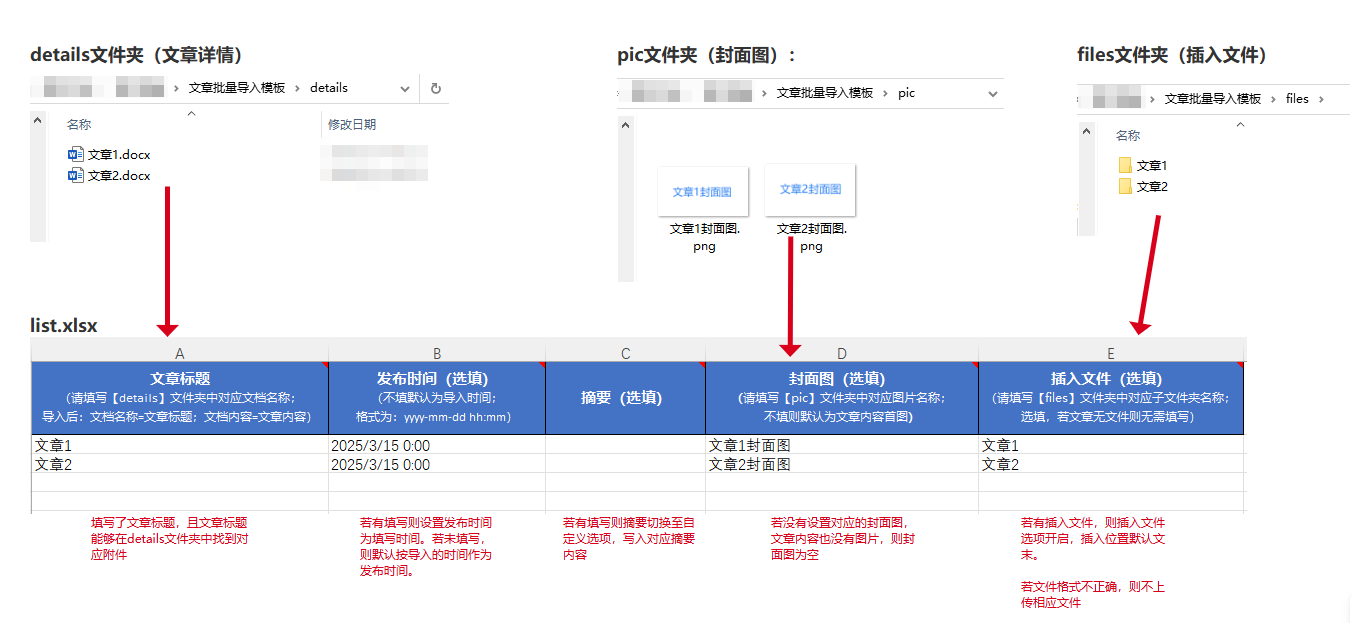Select column D header in list.xlsx
Image resolution: width=1352 pixels, height=623 pixels.
[841, 353]
